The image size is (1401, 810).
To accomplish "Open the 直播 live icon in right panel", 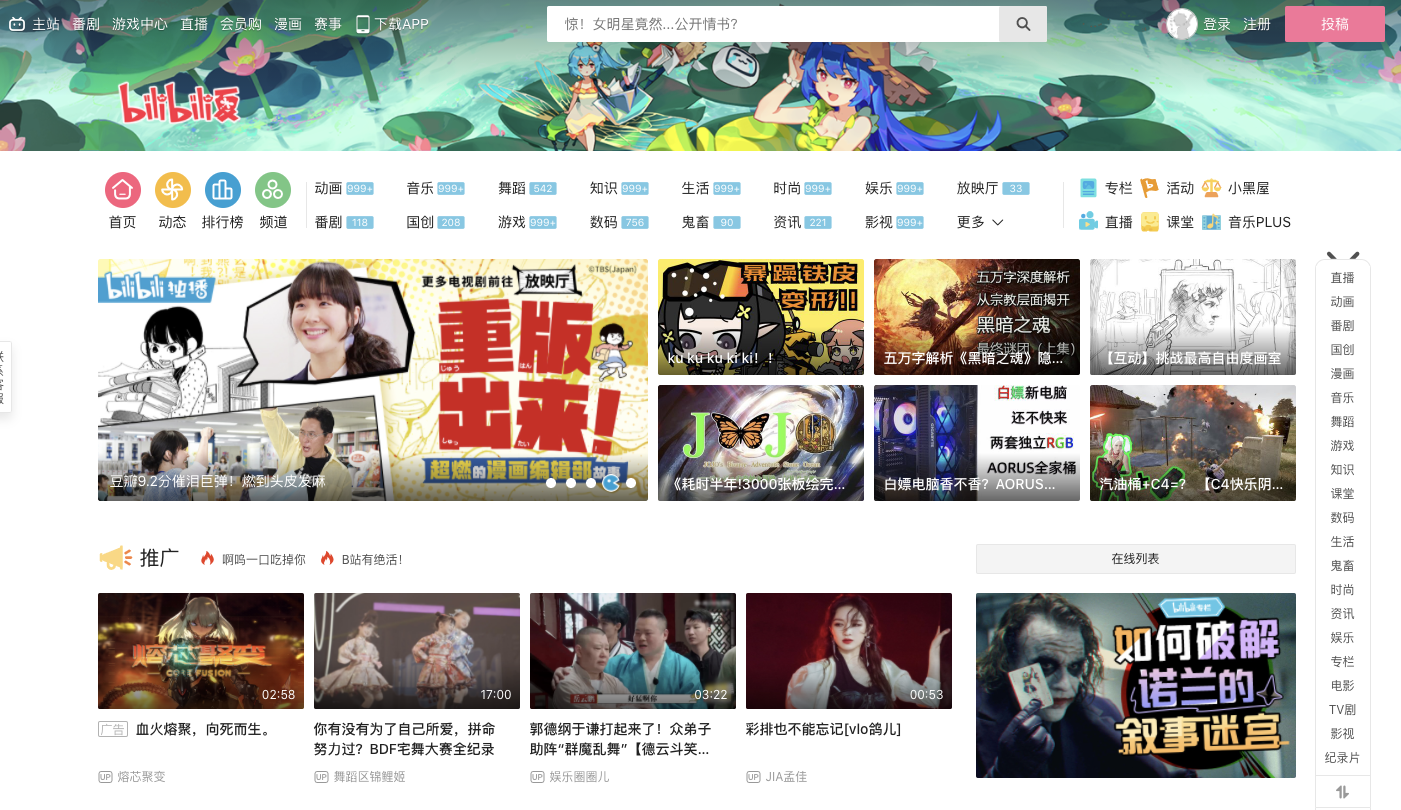I will coord(1089,222).
